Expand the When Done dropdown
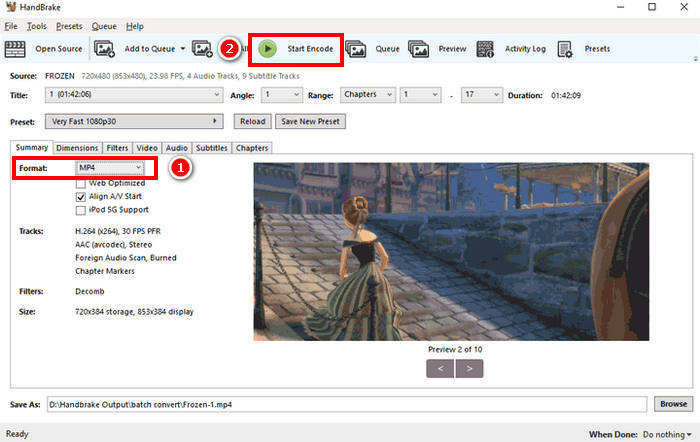700x442 pixels. point(664,435)
